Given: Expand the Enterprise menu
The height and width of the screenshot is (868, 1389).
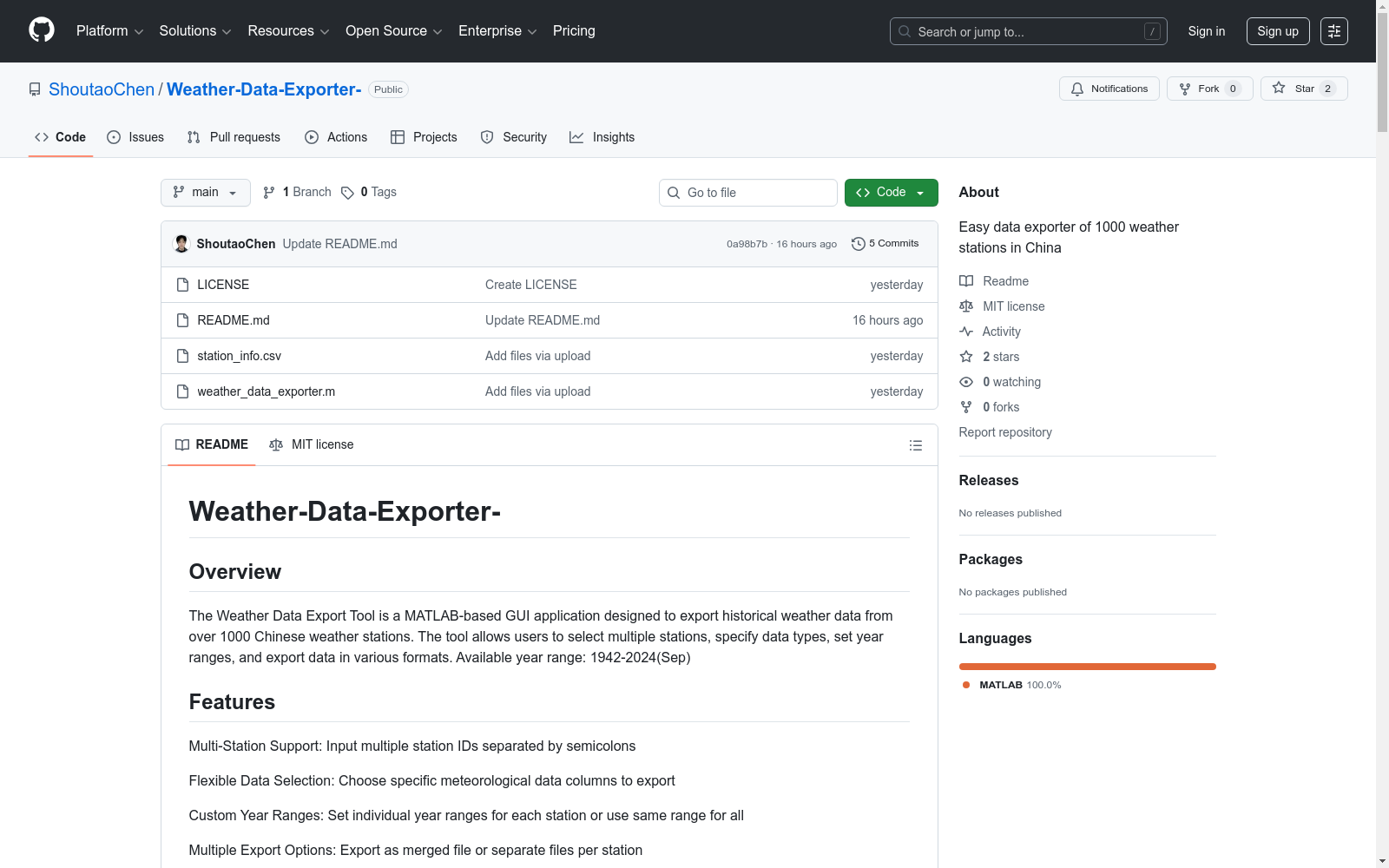Looking at the screenshot, I should [497, 31].
